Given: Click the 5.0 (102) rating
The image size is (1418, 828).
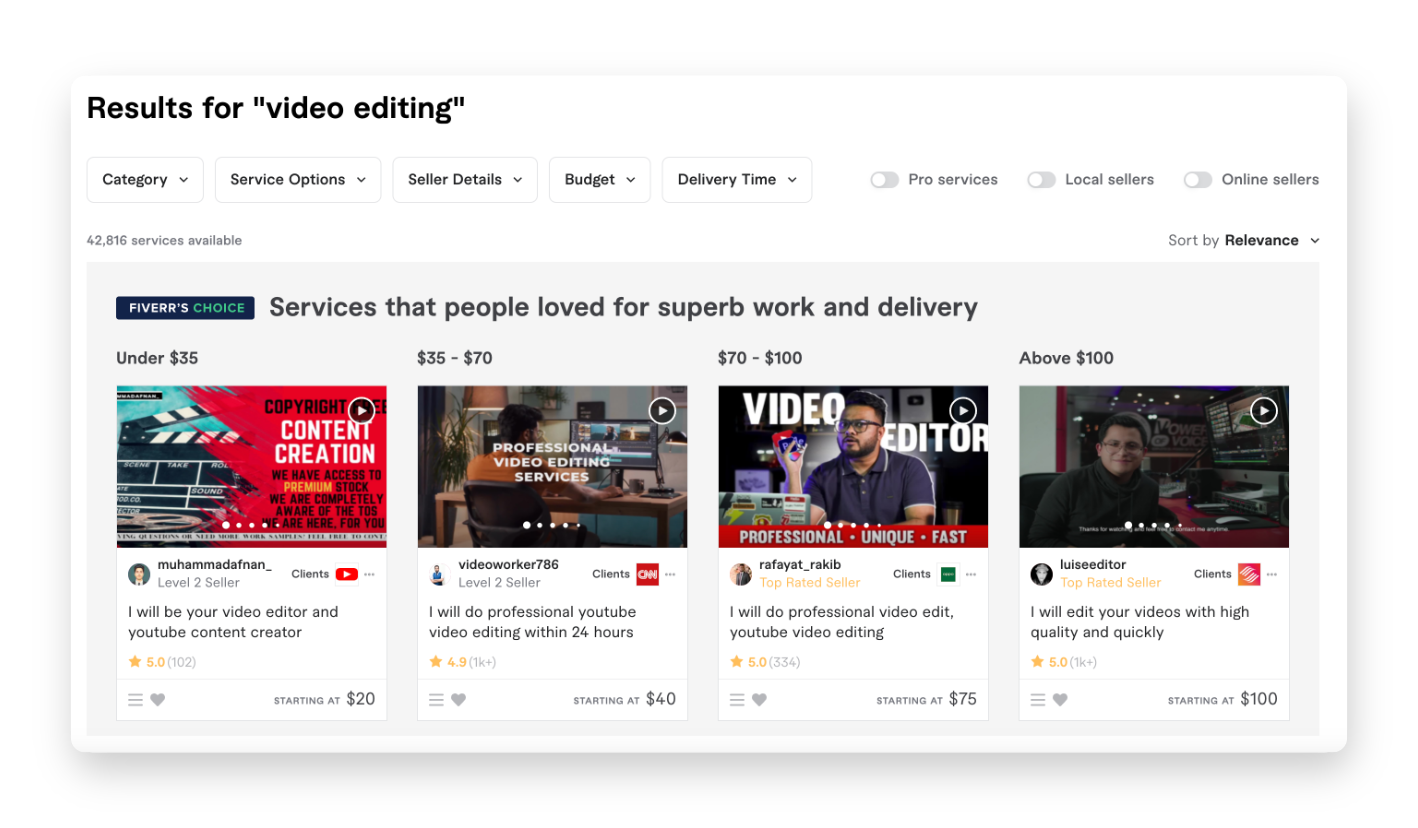Looking at the screenshot, I should (162, 662).
